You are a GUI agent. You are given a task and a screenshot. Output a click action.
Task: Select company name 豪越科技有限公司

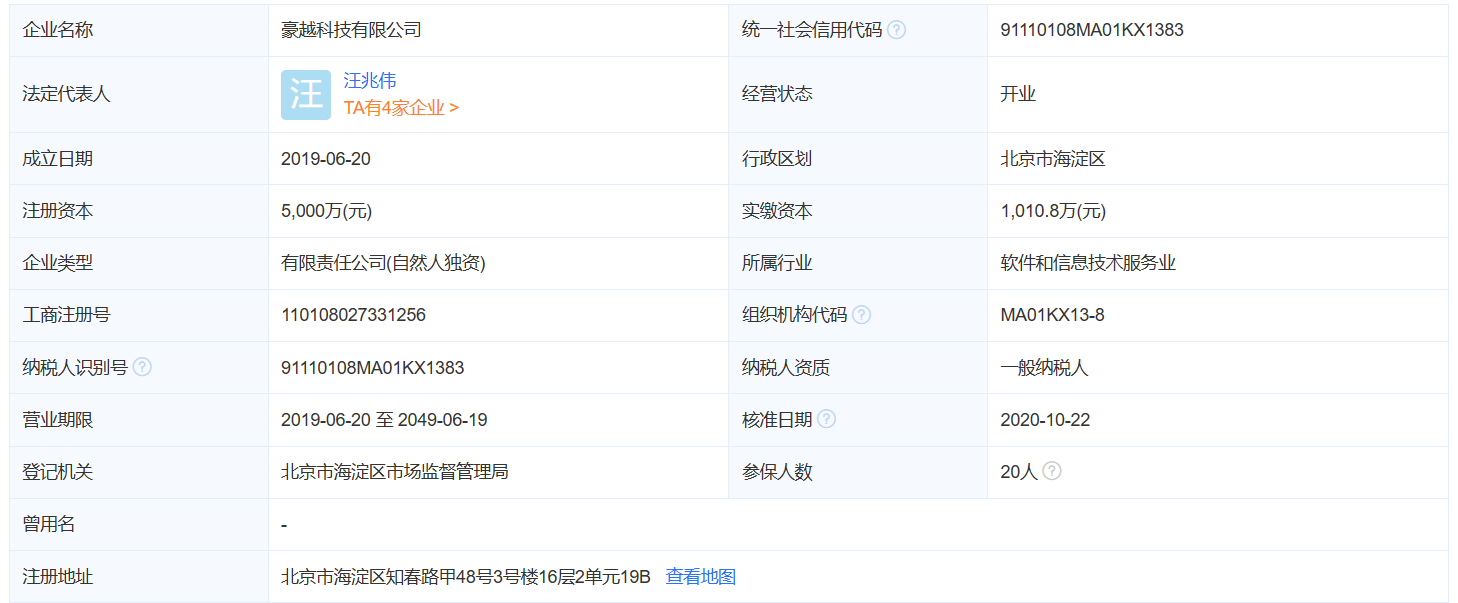tap(351, 30)
